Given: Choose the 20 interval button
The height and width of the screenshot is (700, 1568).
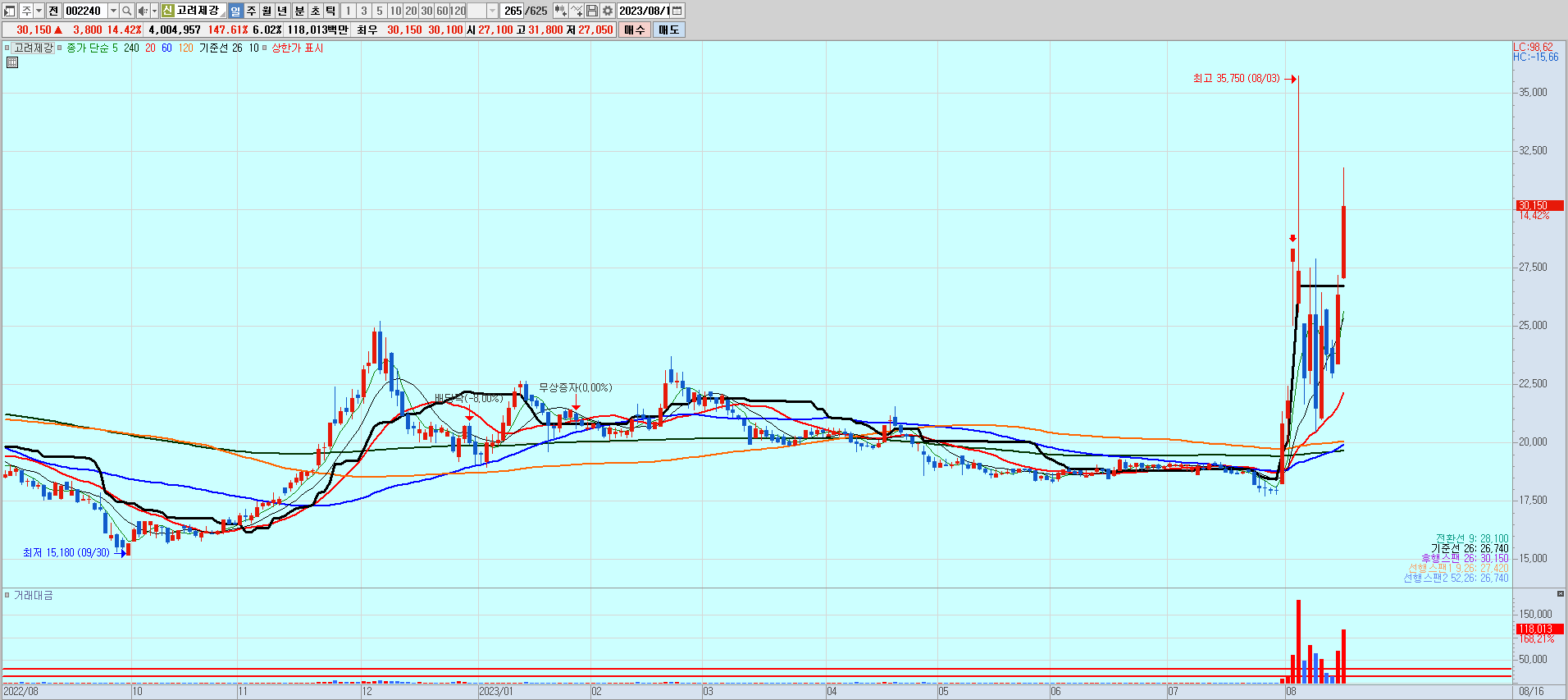Looking at the screenshot, I should coord(411,11).
